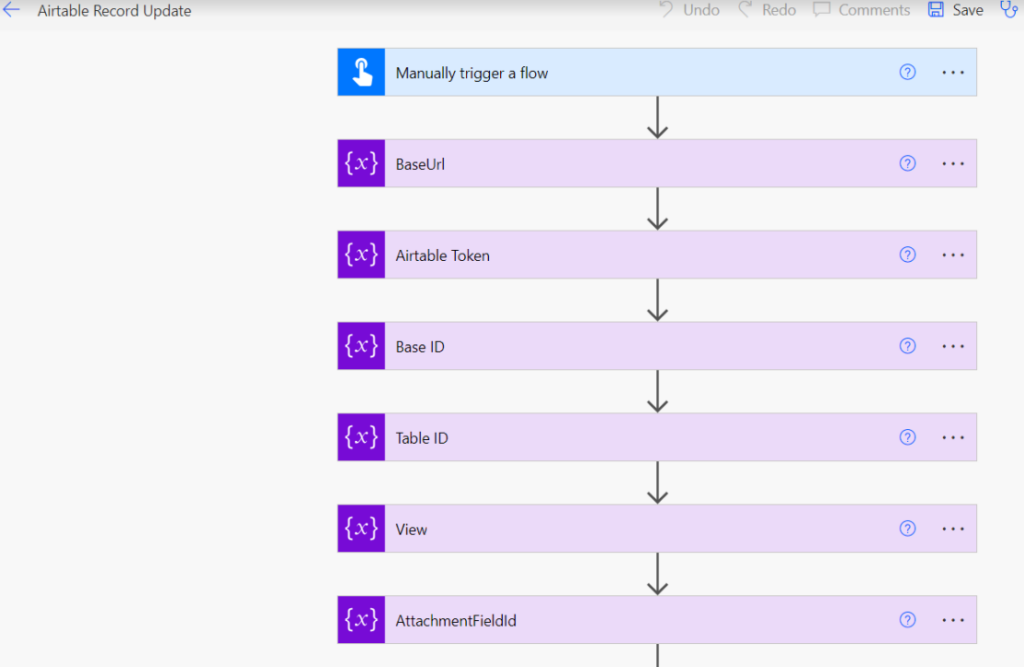1024x667 pixels.
Task: Open ellipsis menu on Manually trigger a flow
Action: point(953,73)
